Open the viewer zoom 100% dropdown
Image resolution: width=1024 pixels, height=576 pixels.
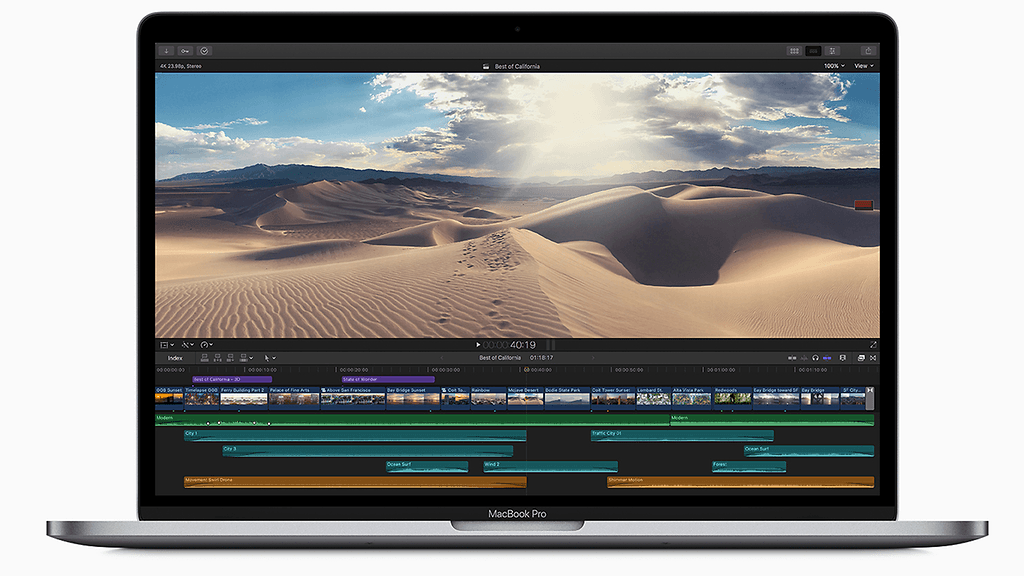pos(832,66)
